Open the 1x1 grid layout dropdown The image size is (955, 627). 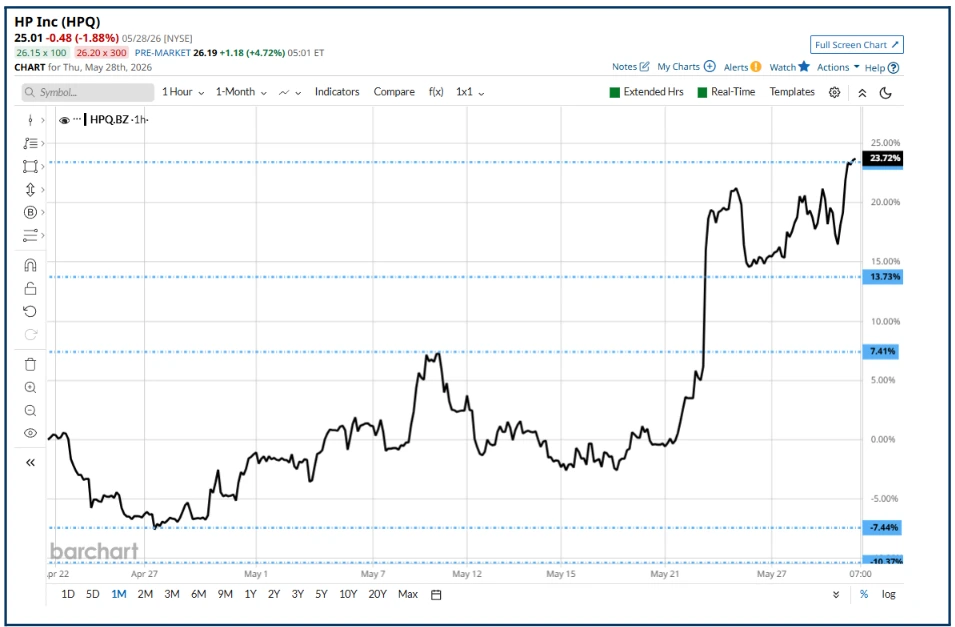click(470, 92)
